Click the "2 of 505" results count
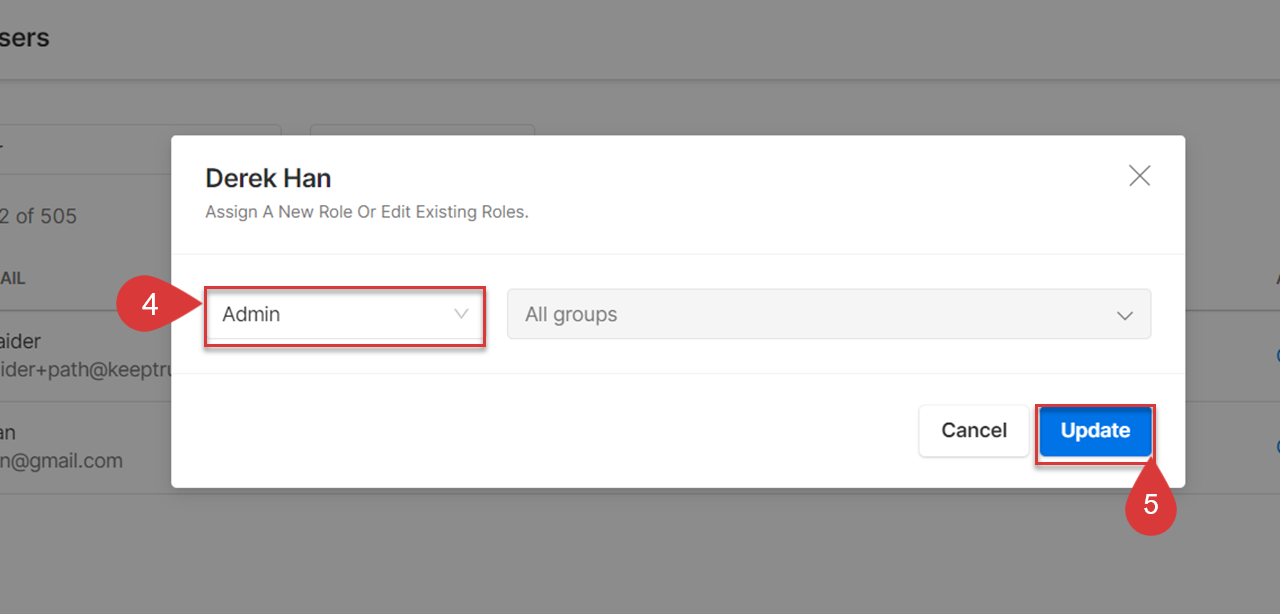The width and height of the screenshot is (1280, 614). [x=38, y=216]
